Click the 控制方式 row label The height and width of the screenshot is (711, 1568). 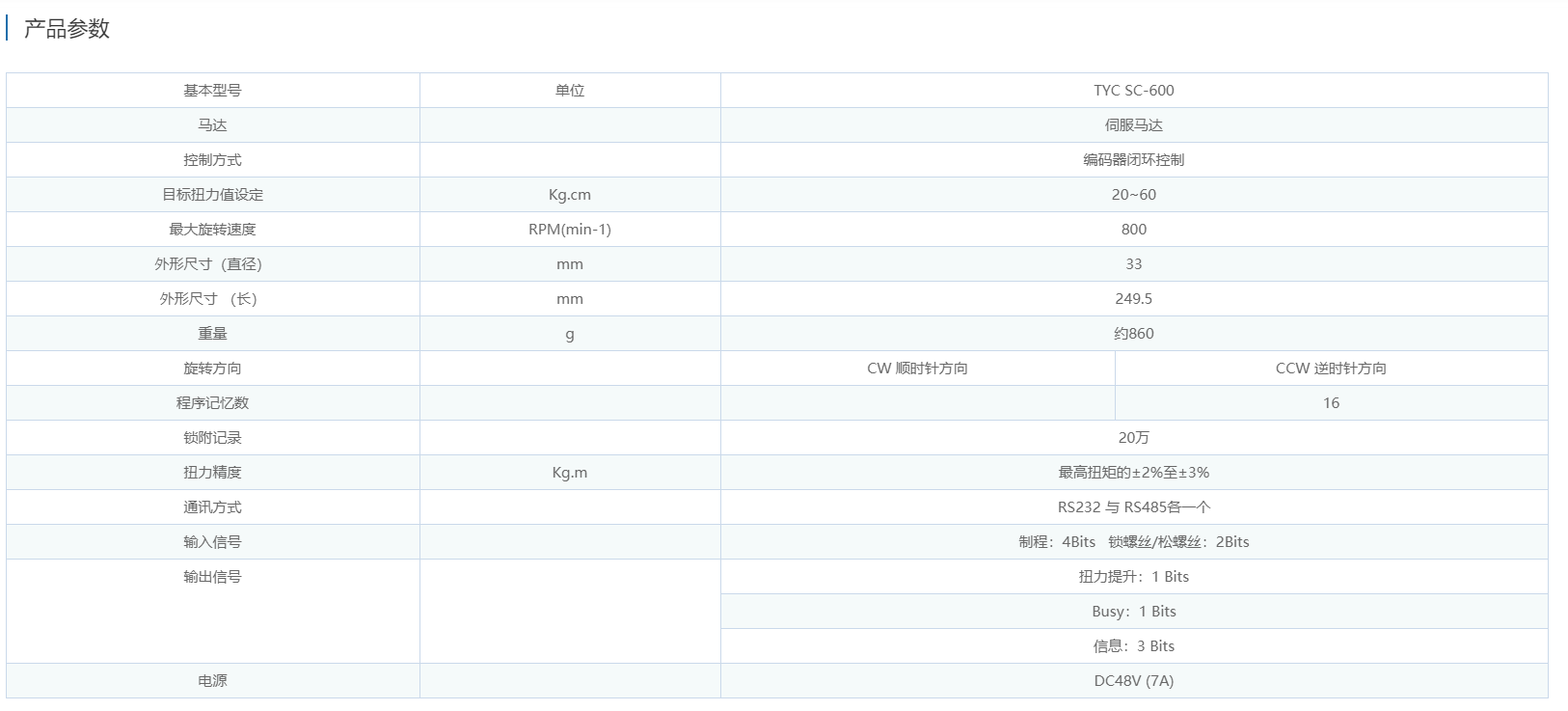pyautogui.click(x=212, y=160)
